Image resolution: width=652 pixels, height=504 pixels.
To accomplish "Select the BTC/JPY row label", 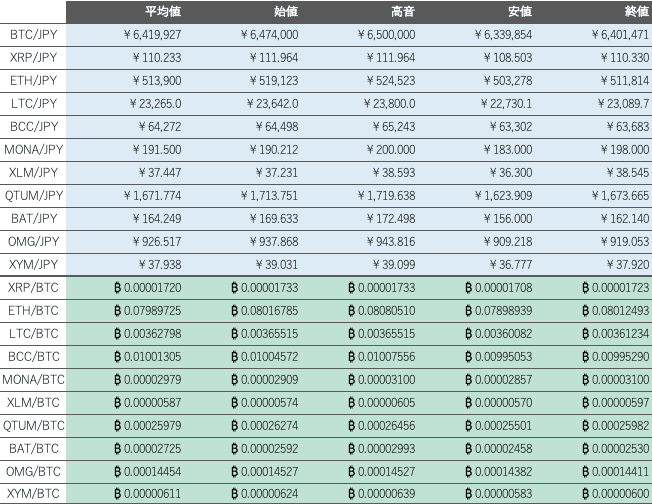I will pyautogui.click(x=33, y=35).
